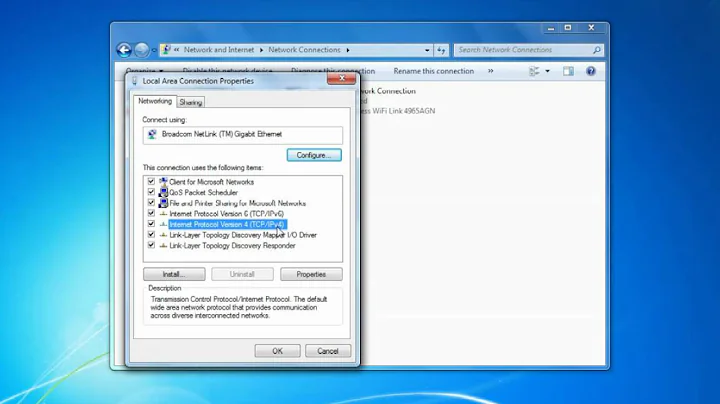Confirm with the OK button
The width and height of the screenshot is (720, 404).
(277, 351)
